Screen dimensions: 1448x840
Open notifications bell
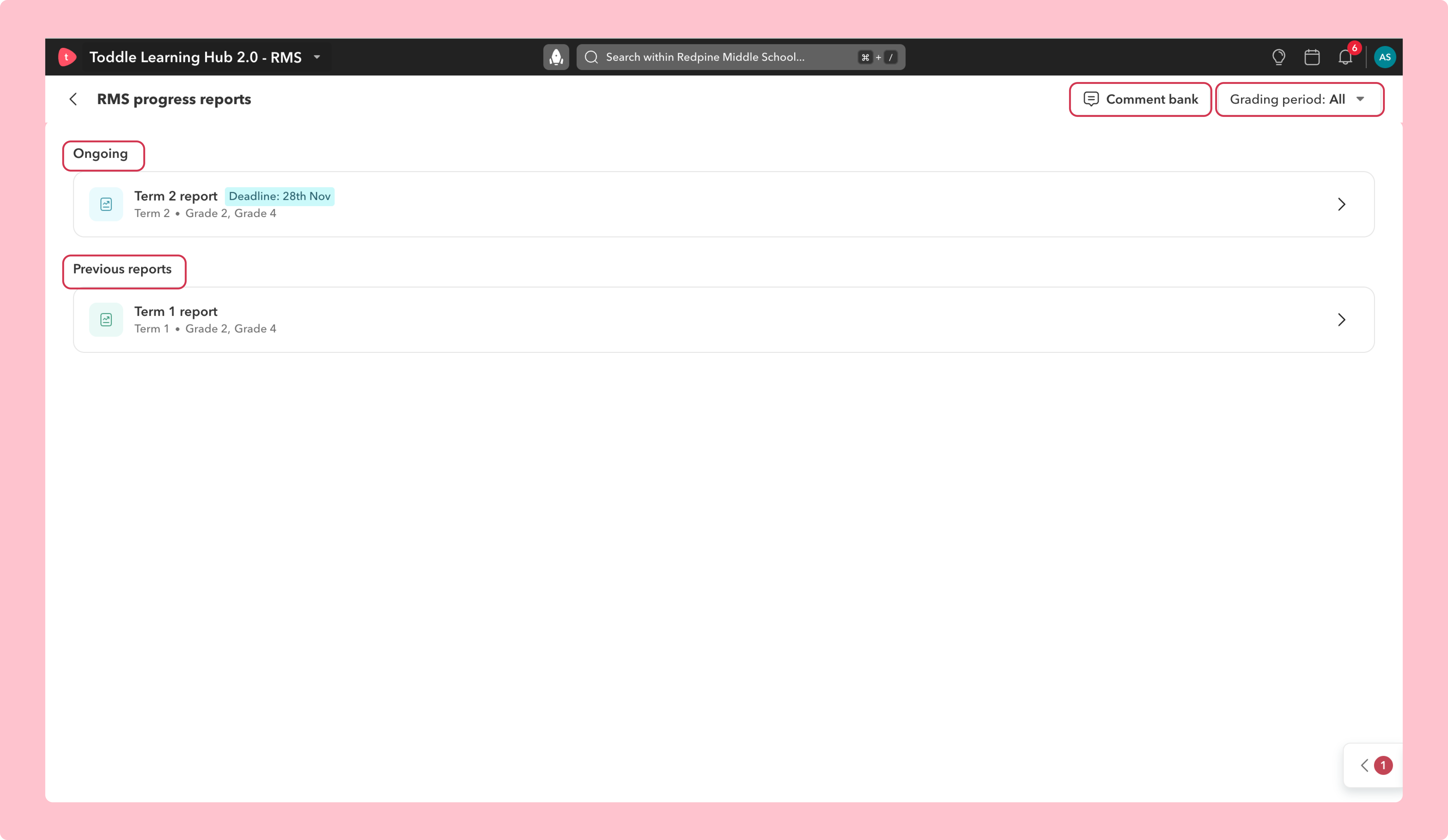pos(1345,57)
